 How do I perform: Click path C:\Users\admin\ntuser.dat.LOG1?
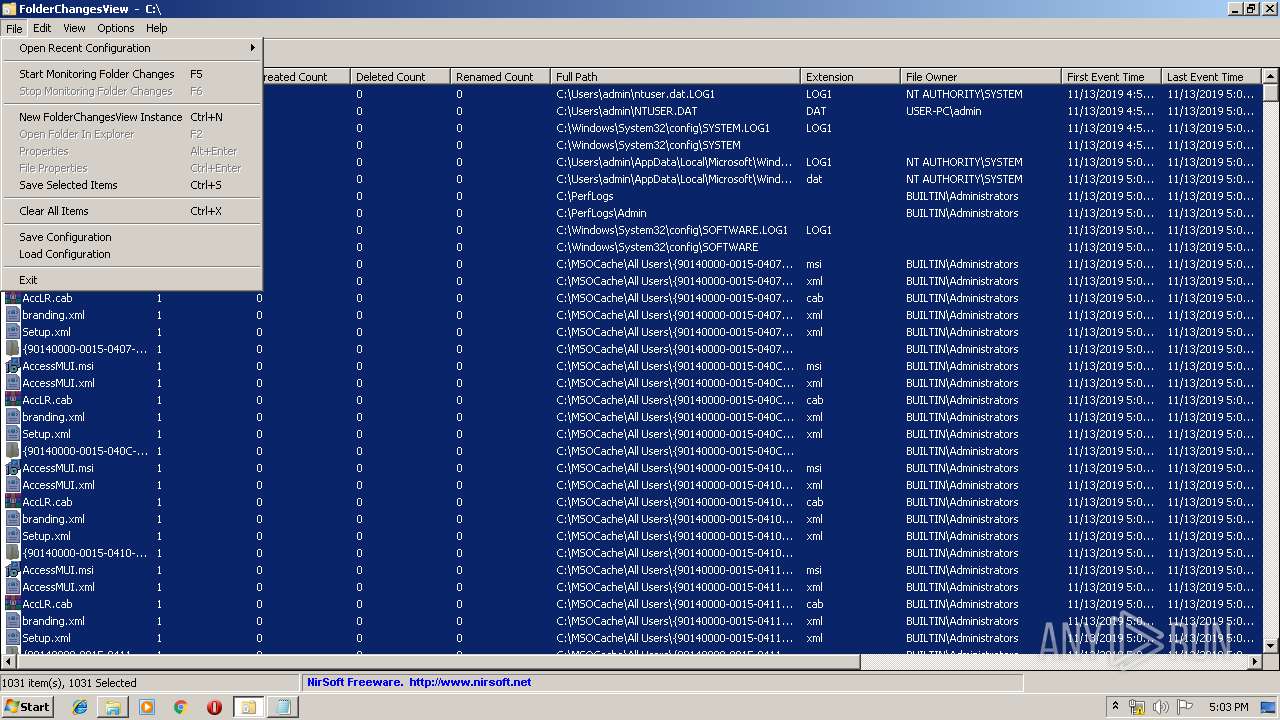(635, 94)
